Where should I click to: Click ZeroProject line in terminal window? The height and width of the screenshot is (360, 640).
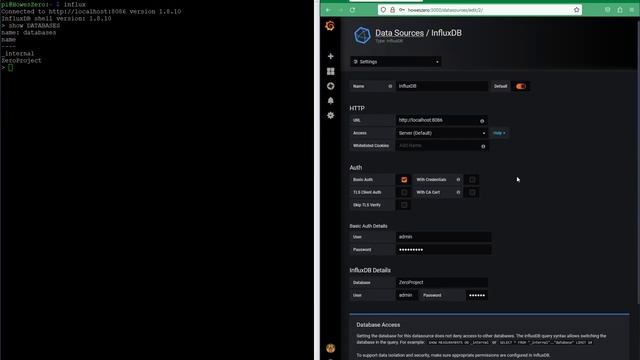pyautogui.click(x=21, y=60)
